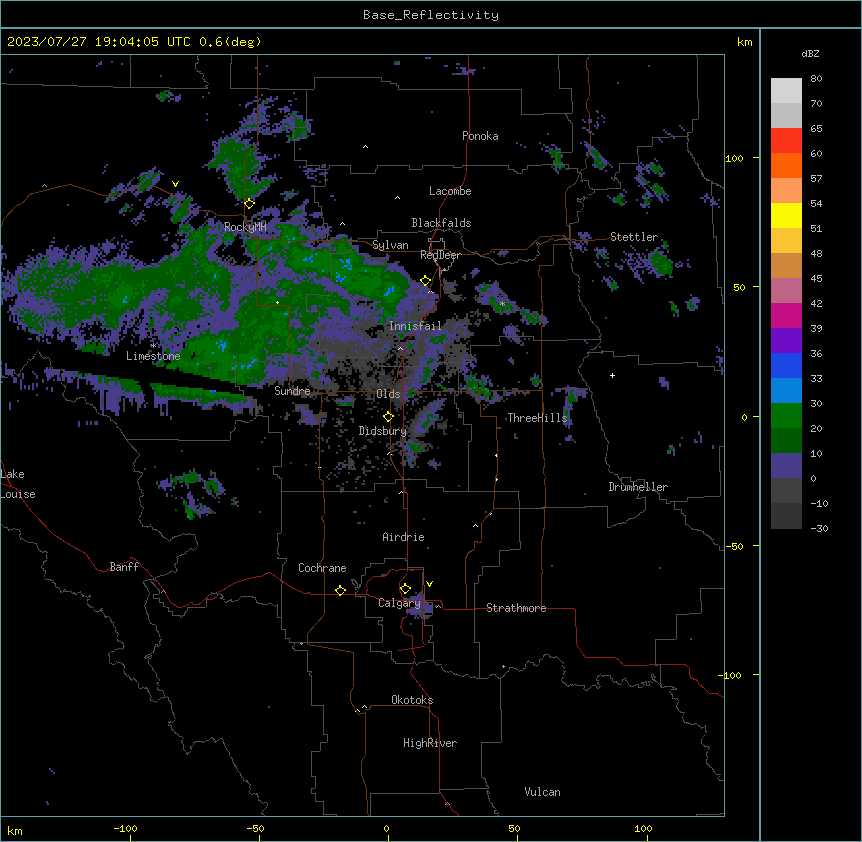This screenshot has height=842, width=862.
Task: Click the km unit label at top right
Action: click(x=744, y=42)
